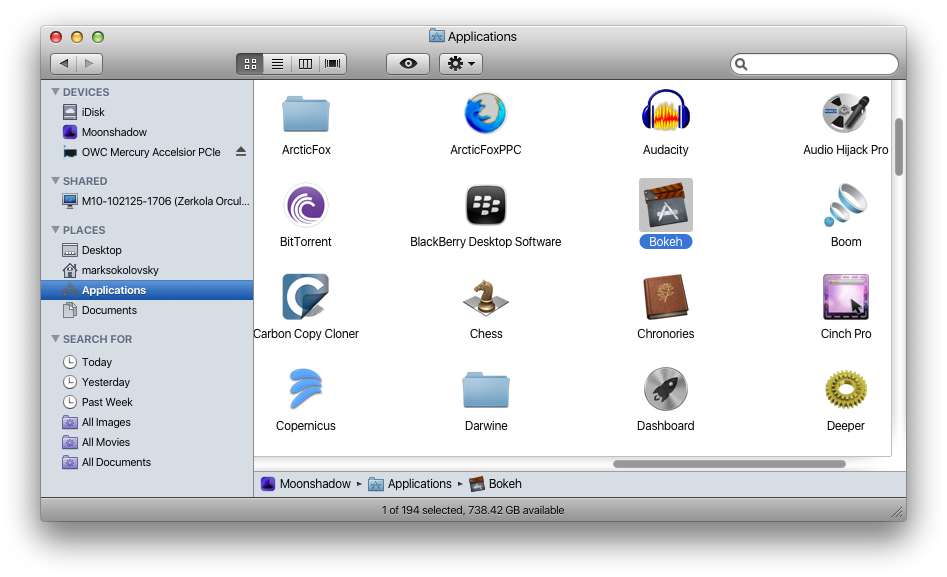Viewport: 947px width, 577px height.
Task: Click the Audio Hijack Pro icon
Action: pyautogui.click(x=845, y=113)
